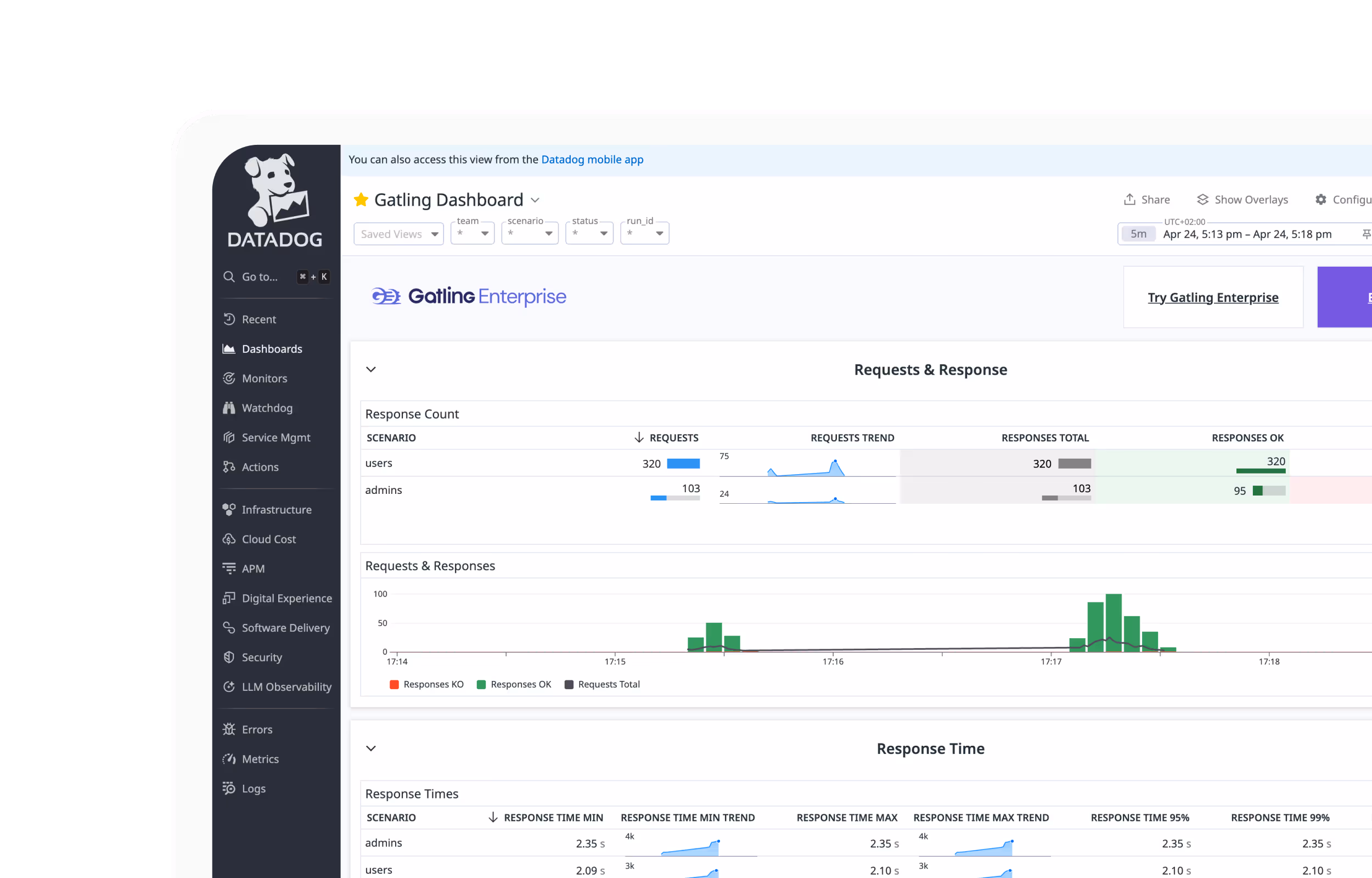Screen dimensions: 1372x878
Task: Click the REQUESTS TREND column header
Action: [852, 438]
